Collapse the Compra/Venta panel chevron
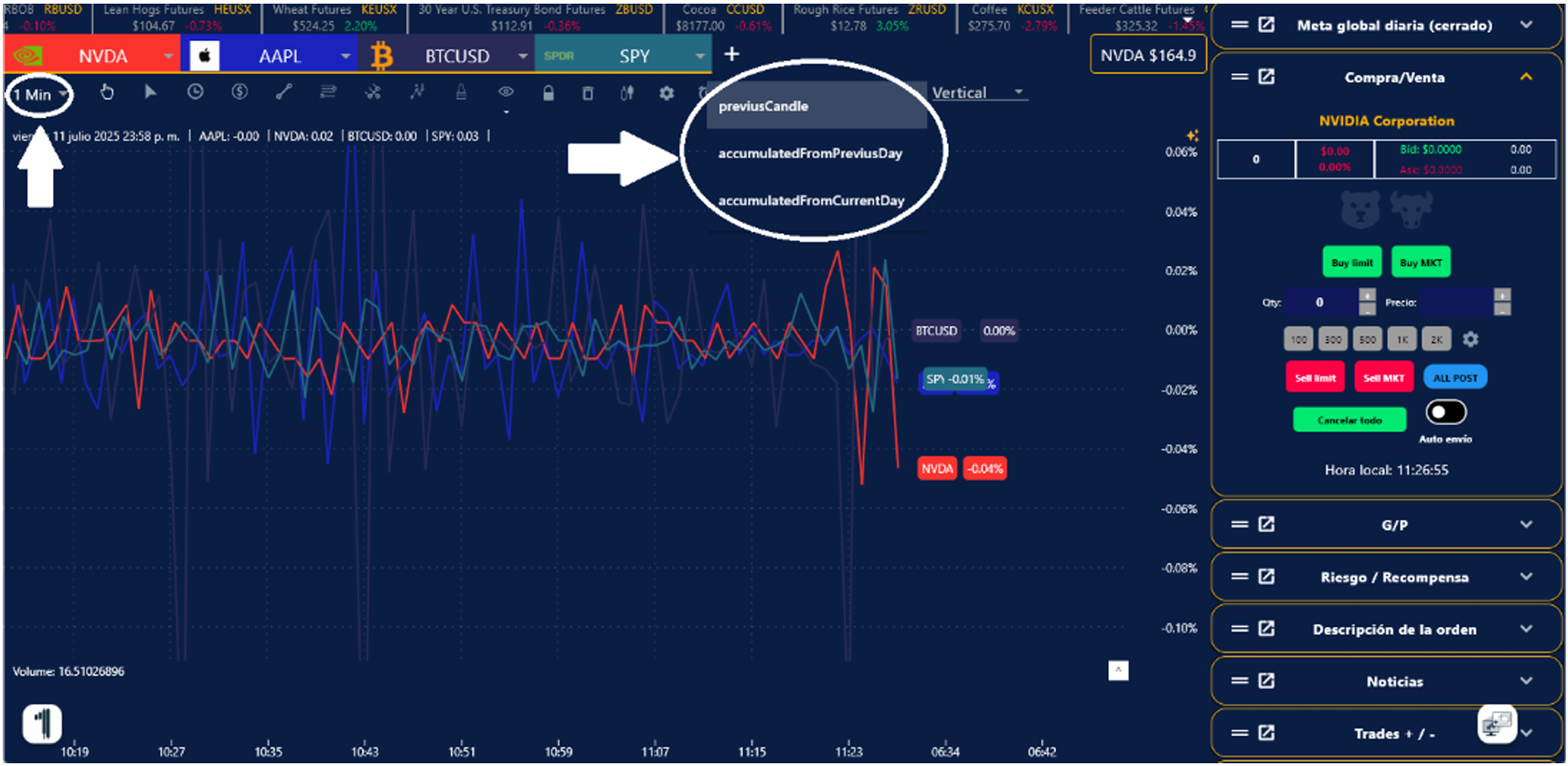 1525,78
